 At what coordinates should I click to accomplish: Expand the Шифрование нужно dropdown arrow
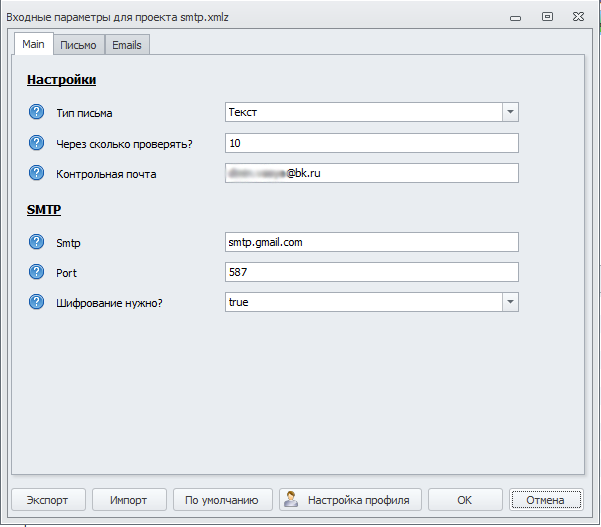pos(510,302)
